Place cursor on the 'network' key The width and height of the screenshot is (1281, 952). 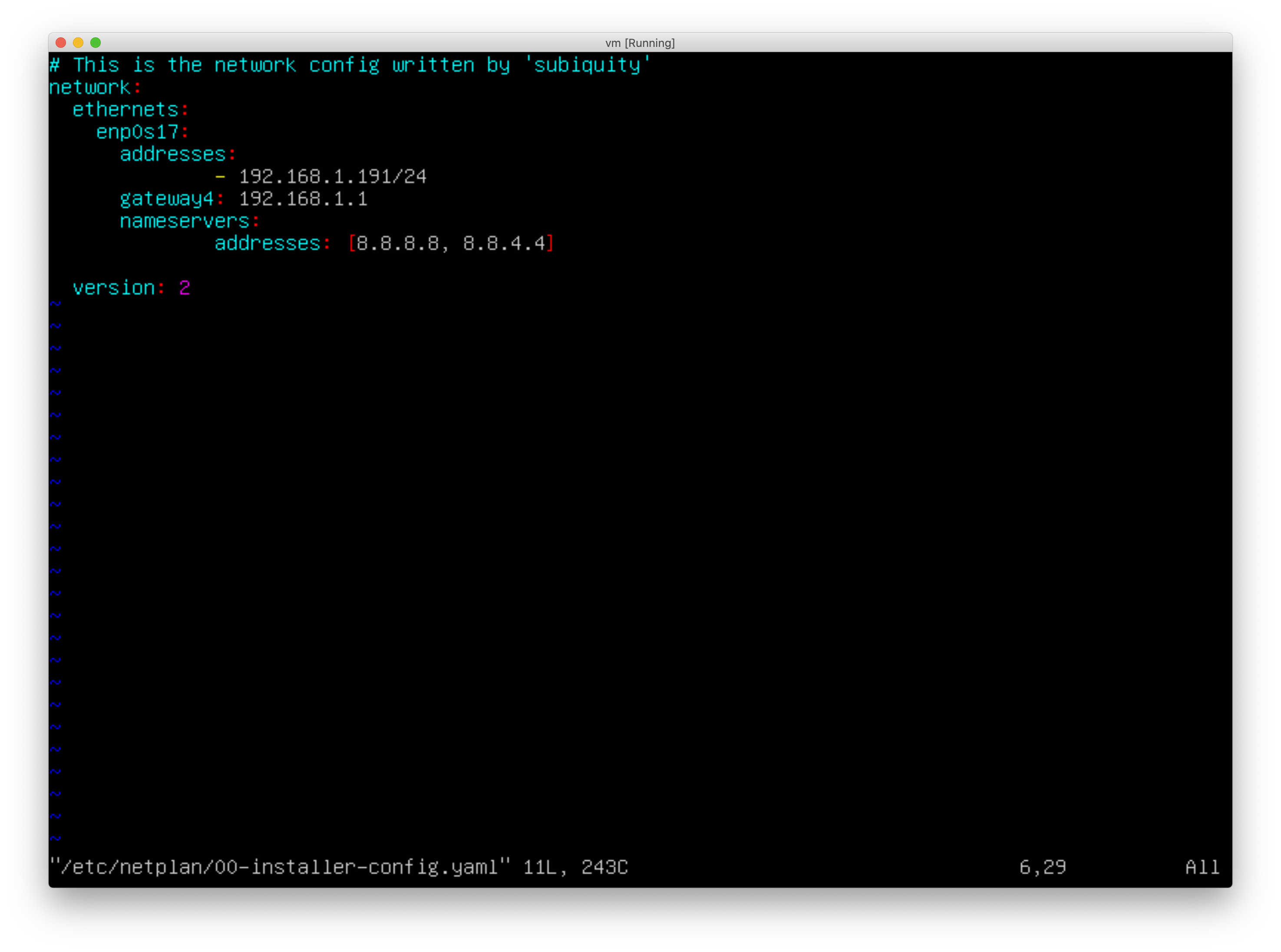pyautogui.click(x=89, y=88)
